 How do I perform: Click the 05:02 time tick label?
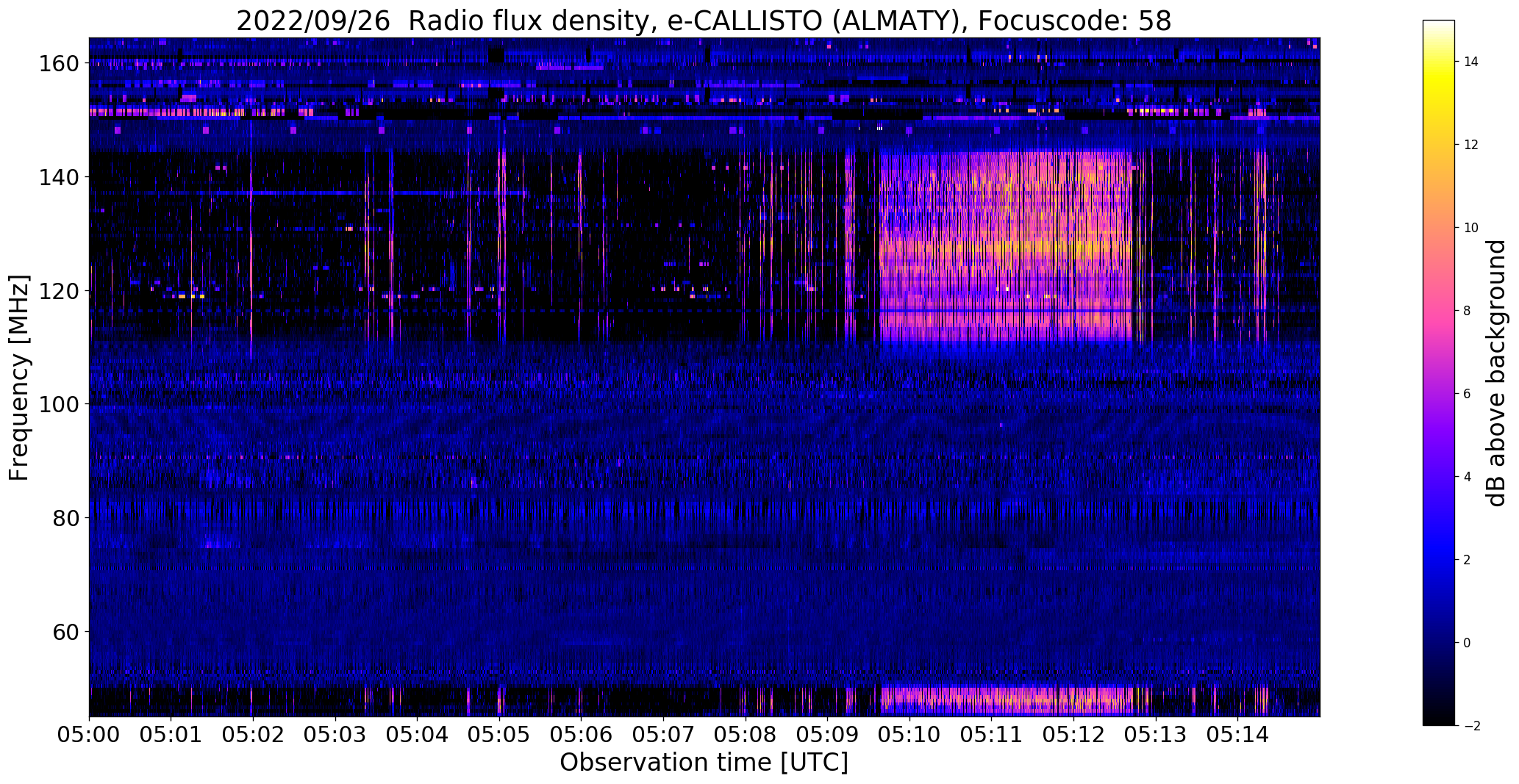click(x=253, y=735)
